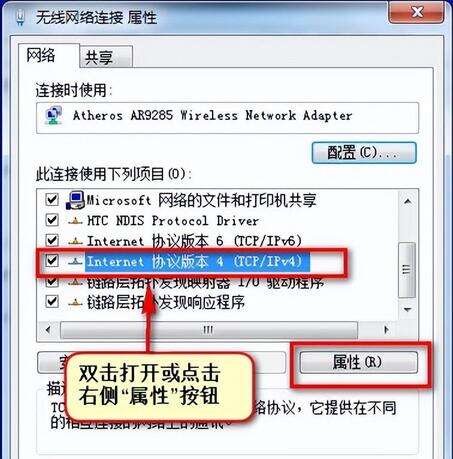Click the Atheros wireless adapter icon

[54, 116]
